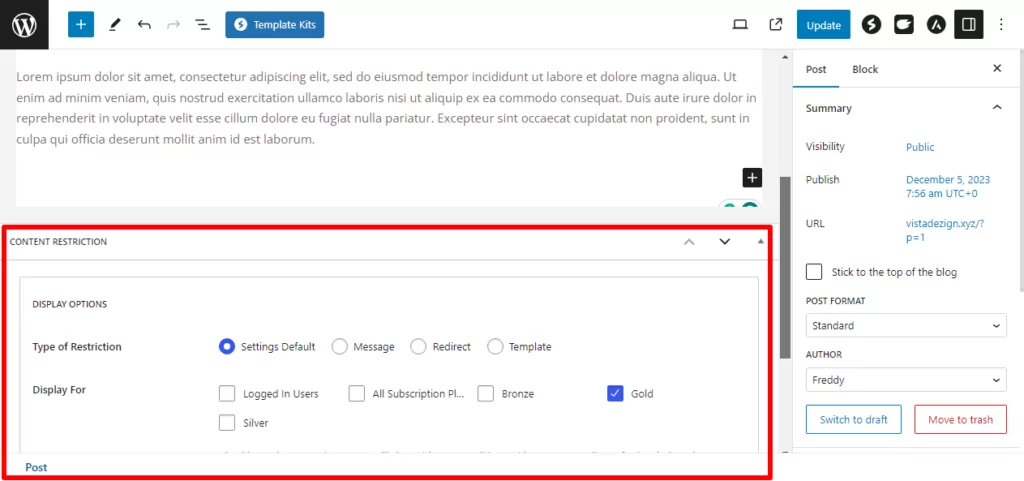1024x481 pixels.
Task: Check the Logged In Users checkbox
Action: pyautogui.click(x=227, y=393)
